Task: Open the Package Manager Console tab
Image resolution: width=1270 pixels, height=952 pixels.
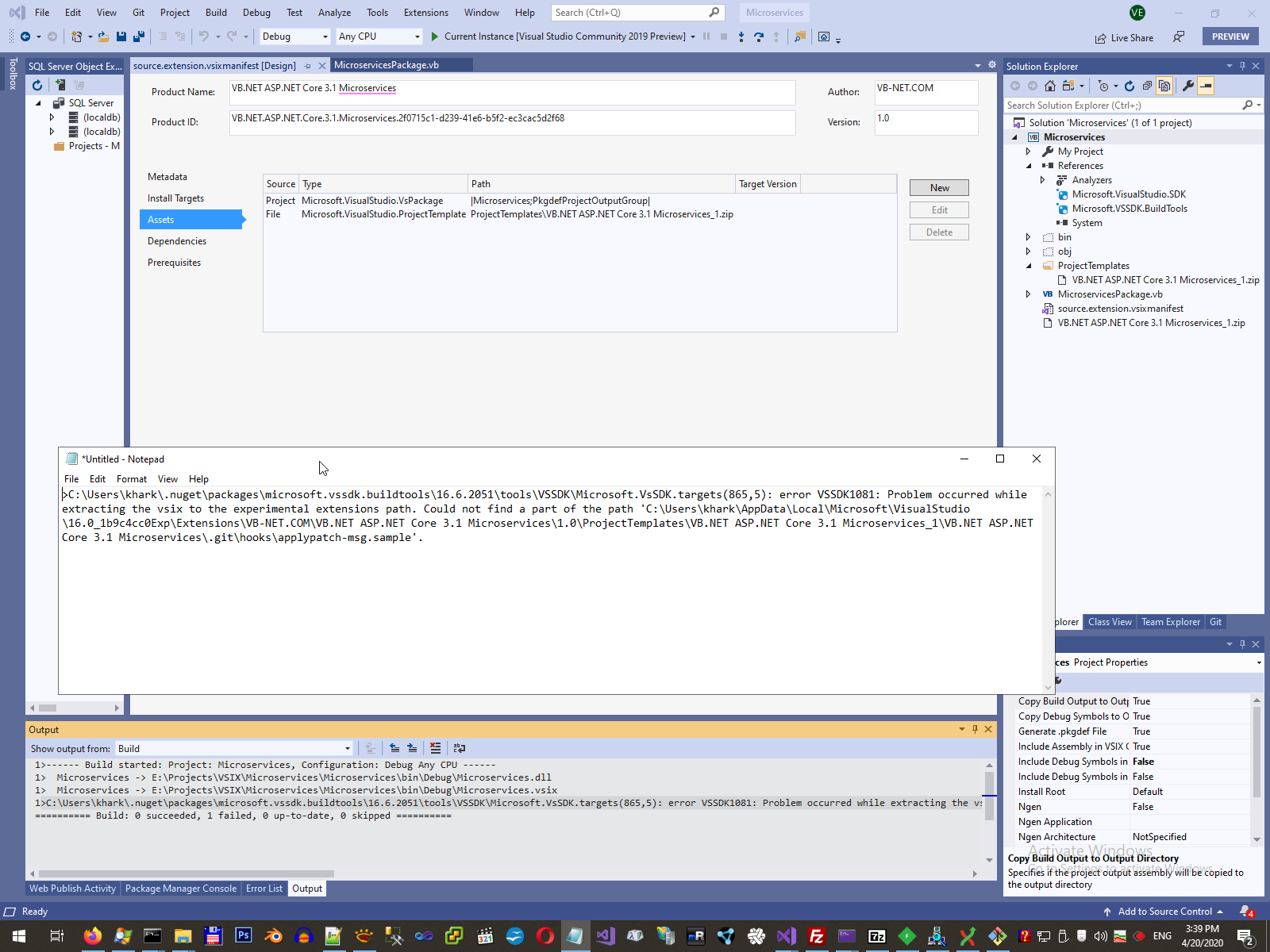Action: (181, 889)
